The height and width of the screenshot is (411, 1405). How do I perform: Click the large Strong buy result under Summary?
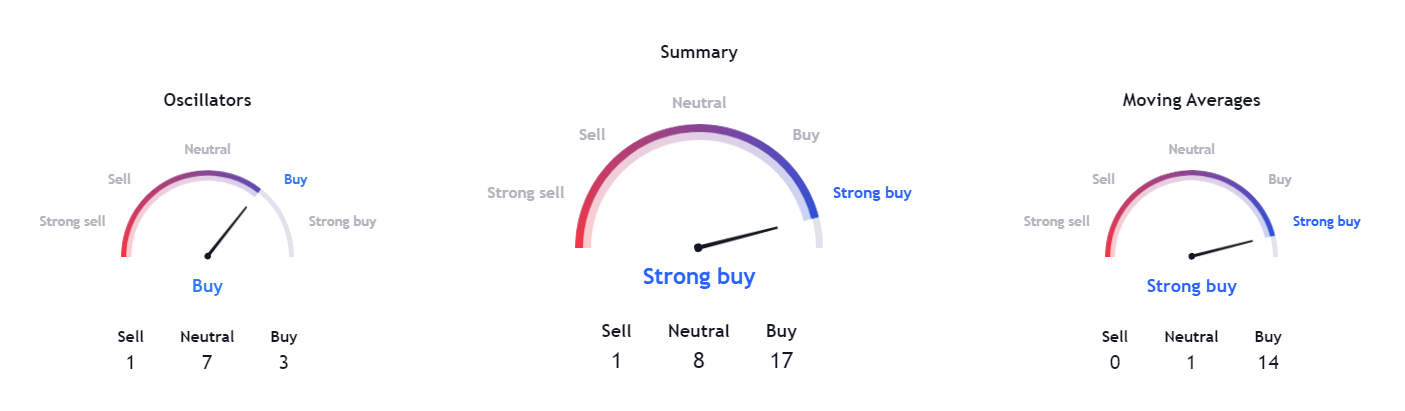[699, 276]
